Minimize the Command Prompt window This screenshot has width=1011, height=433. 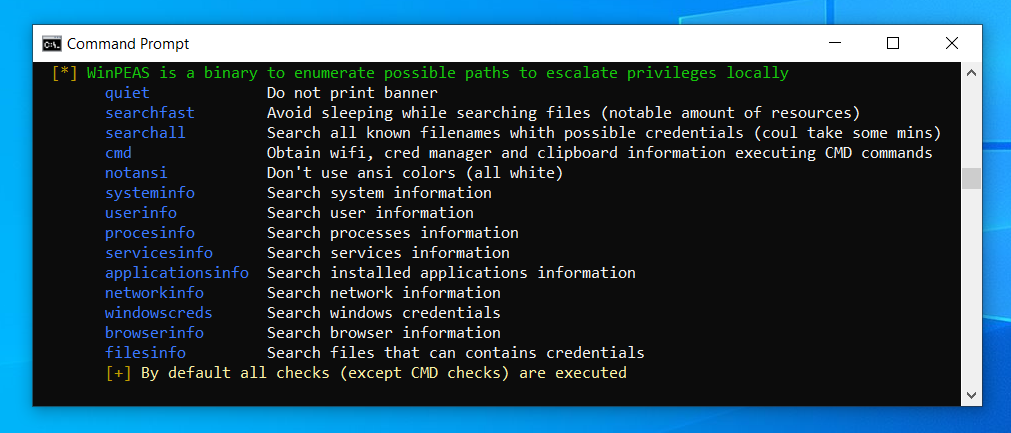(835, 43)
